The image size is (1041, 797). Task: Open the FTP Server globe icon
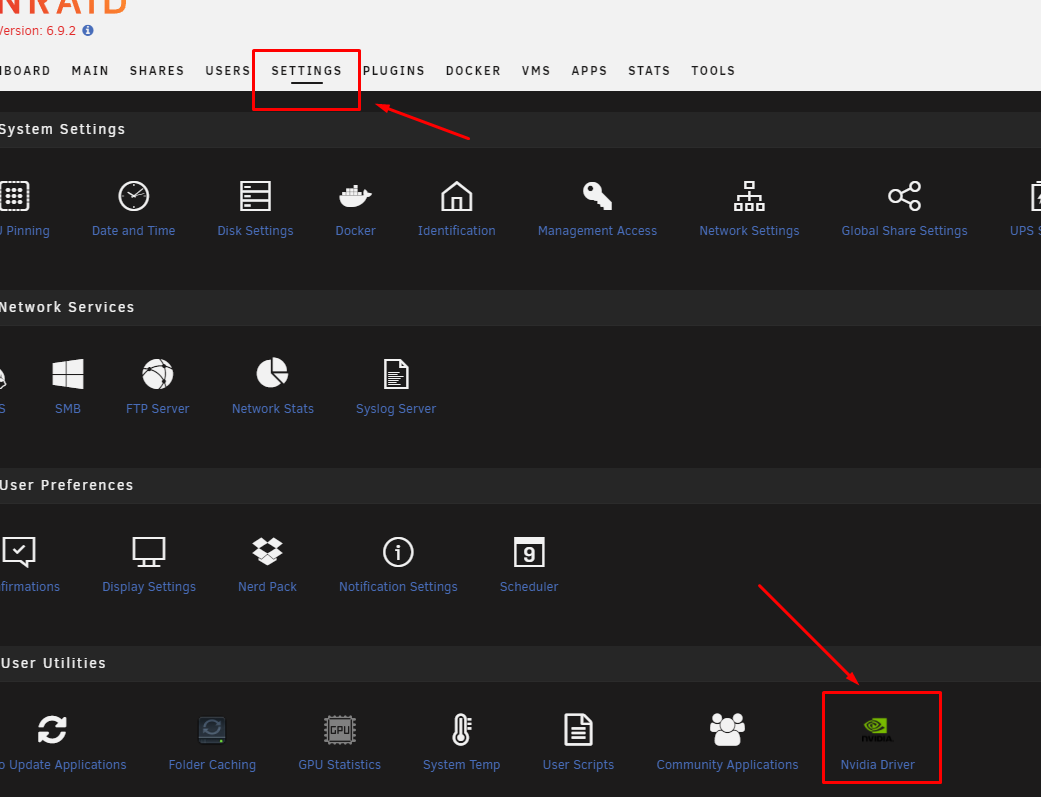click(x=157, y=374)
